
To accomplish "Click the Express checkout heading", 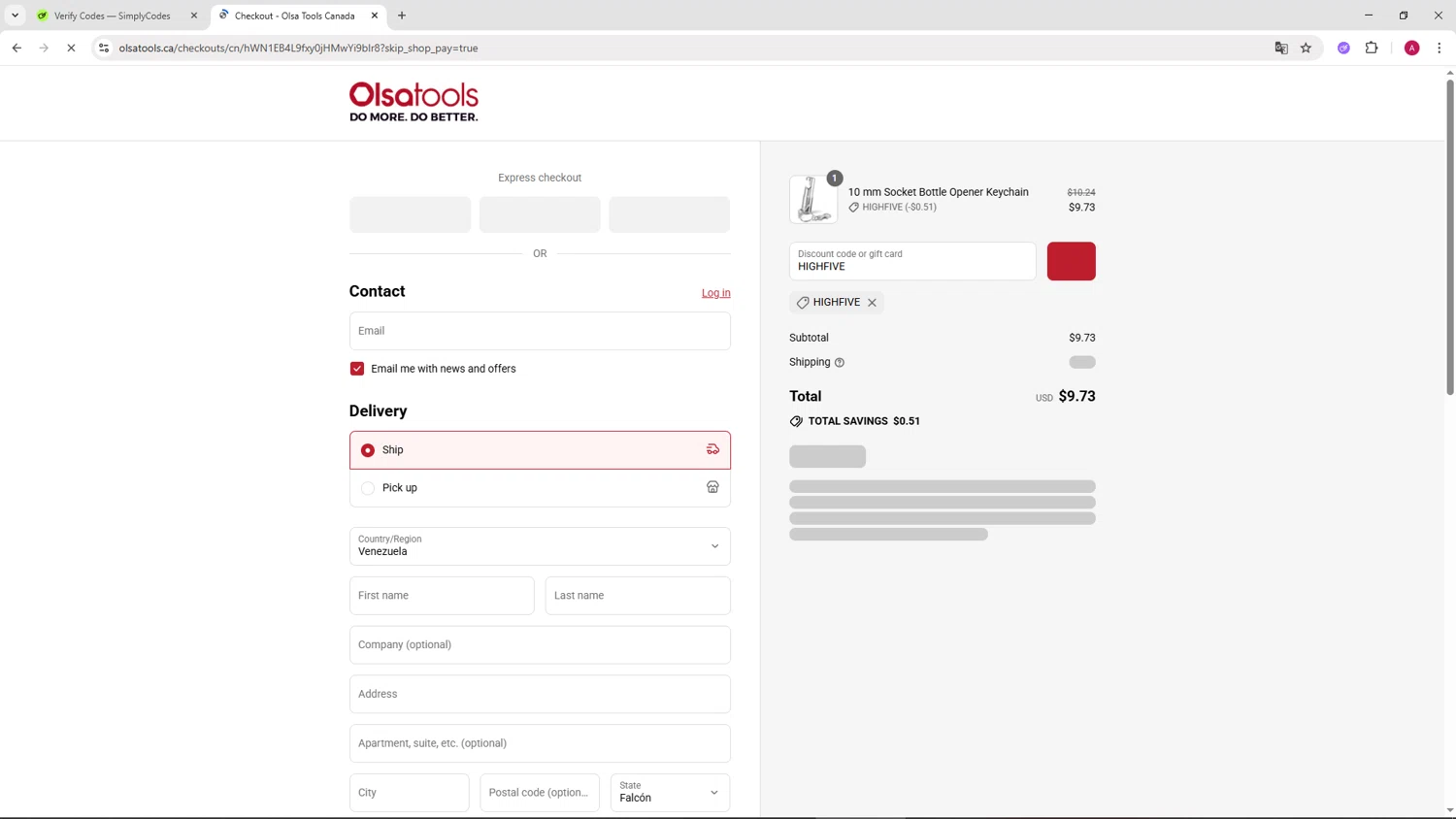I will 540,178.
